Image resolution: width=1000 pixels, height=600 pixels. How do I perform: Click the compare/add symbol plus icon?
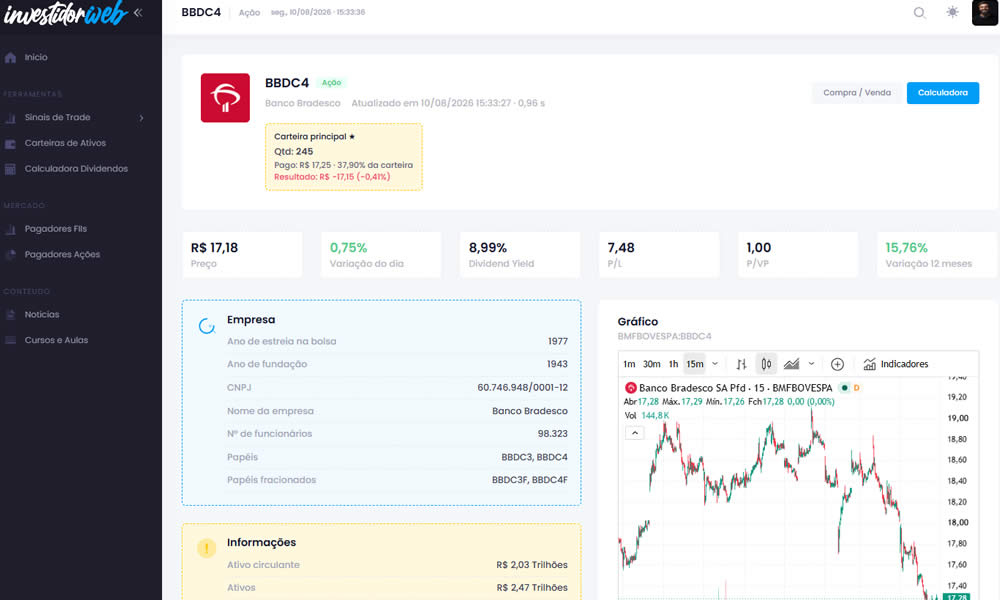pyautogui.click(x=837, y=364)
